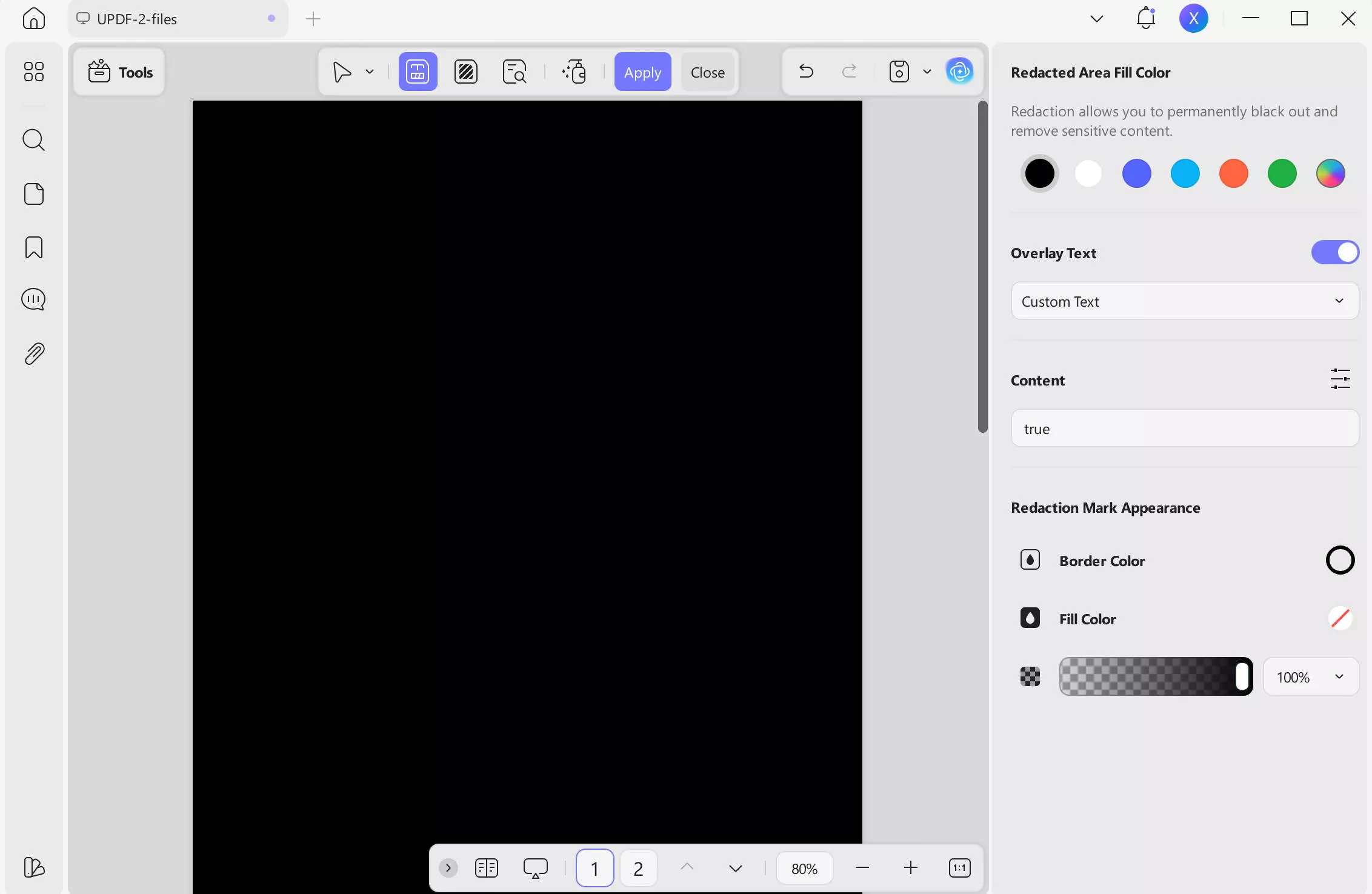Apply the redactions
The height and width of the screenshot is (894, 1372).
pyautogui.click(x=642, y=72)
